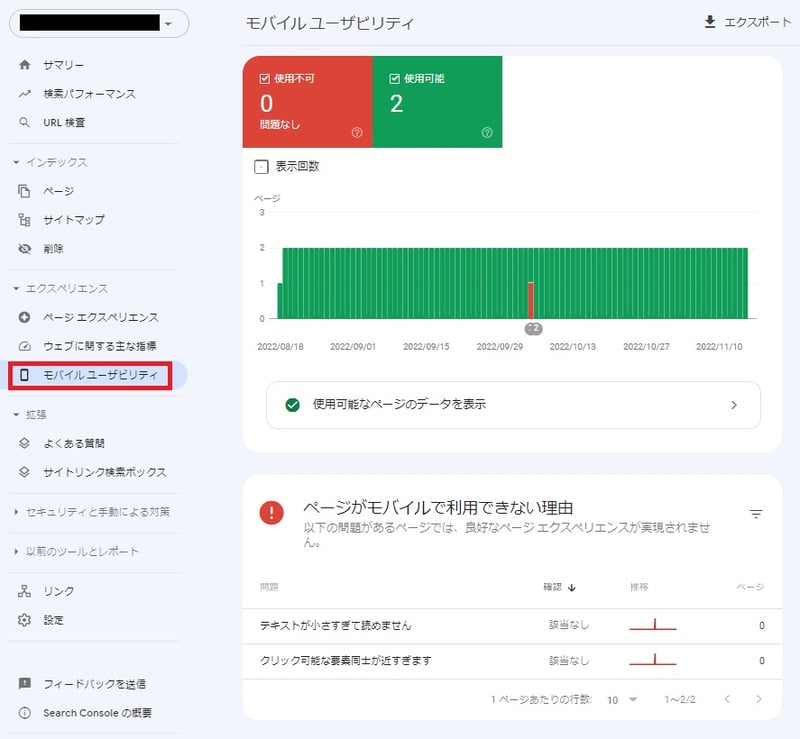Open リンク in the sidebar
The width and height of the screenshot is (800, 739).
click(59, 591)
